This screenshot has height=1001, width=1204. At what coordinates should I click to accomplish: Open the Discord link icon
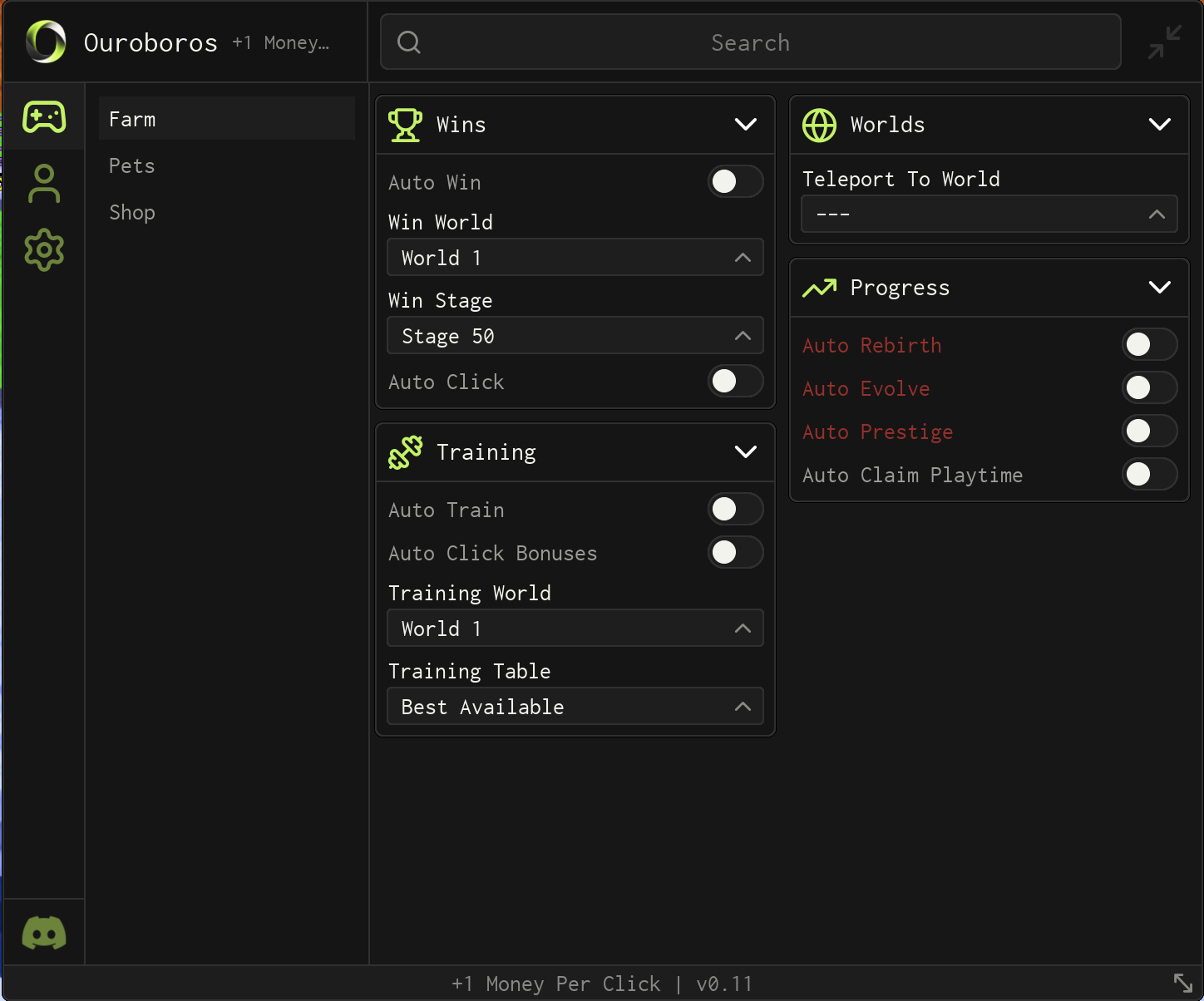point(44,933)
